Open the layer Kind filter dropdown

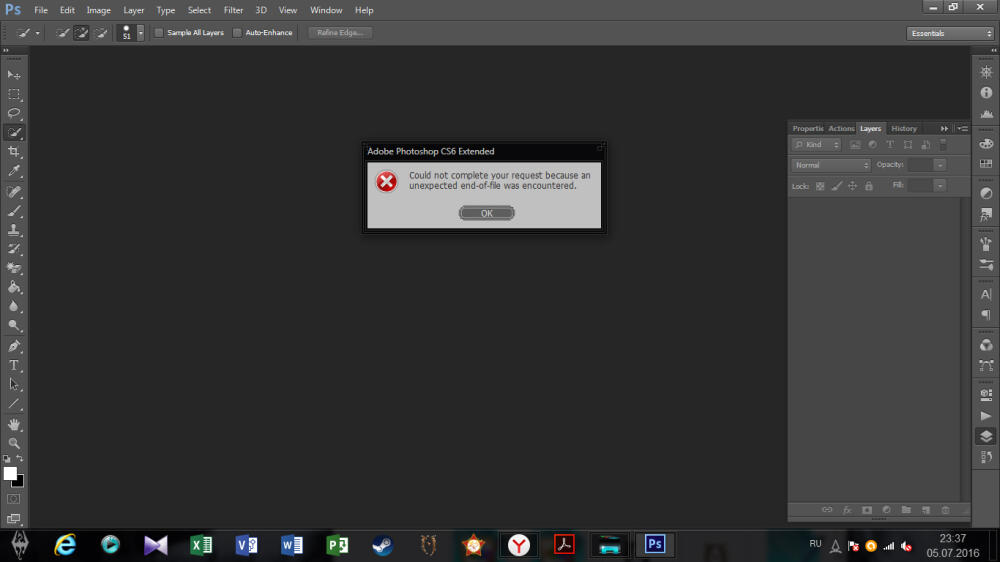click(816, 145)
